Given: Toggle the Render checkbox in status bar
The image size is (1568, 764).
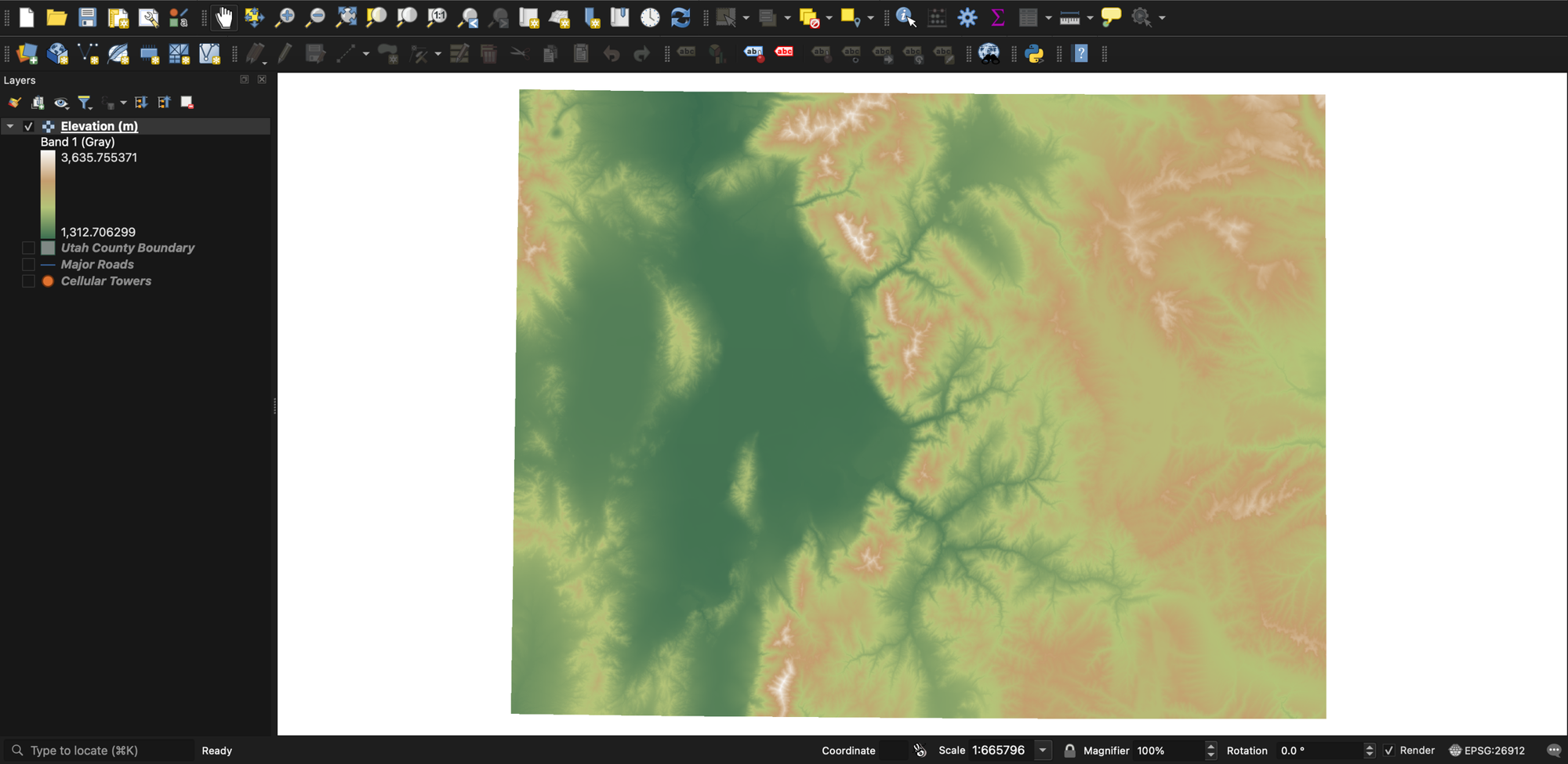Looking at the screenshot, I should point(1389,751).
